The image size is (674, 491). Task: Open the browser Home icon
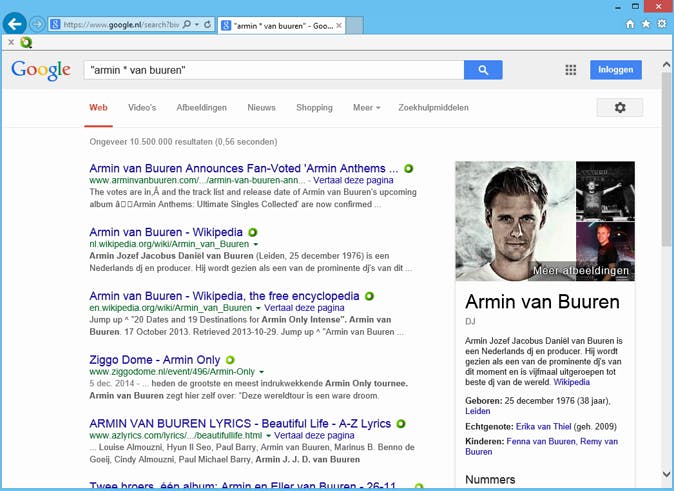(x=630, y=24)
